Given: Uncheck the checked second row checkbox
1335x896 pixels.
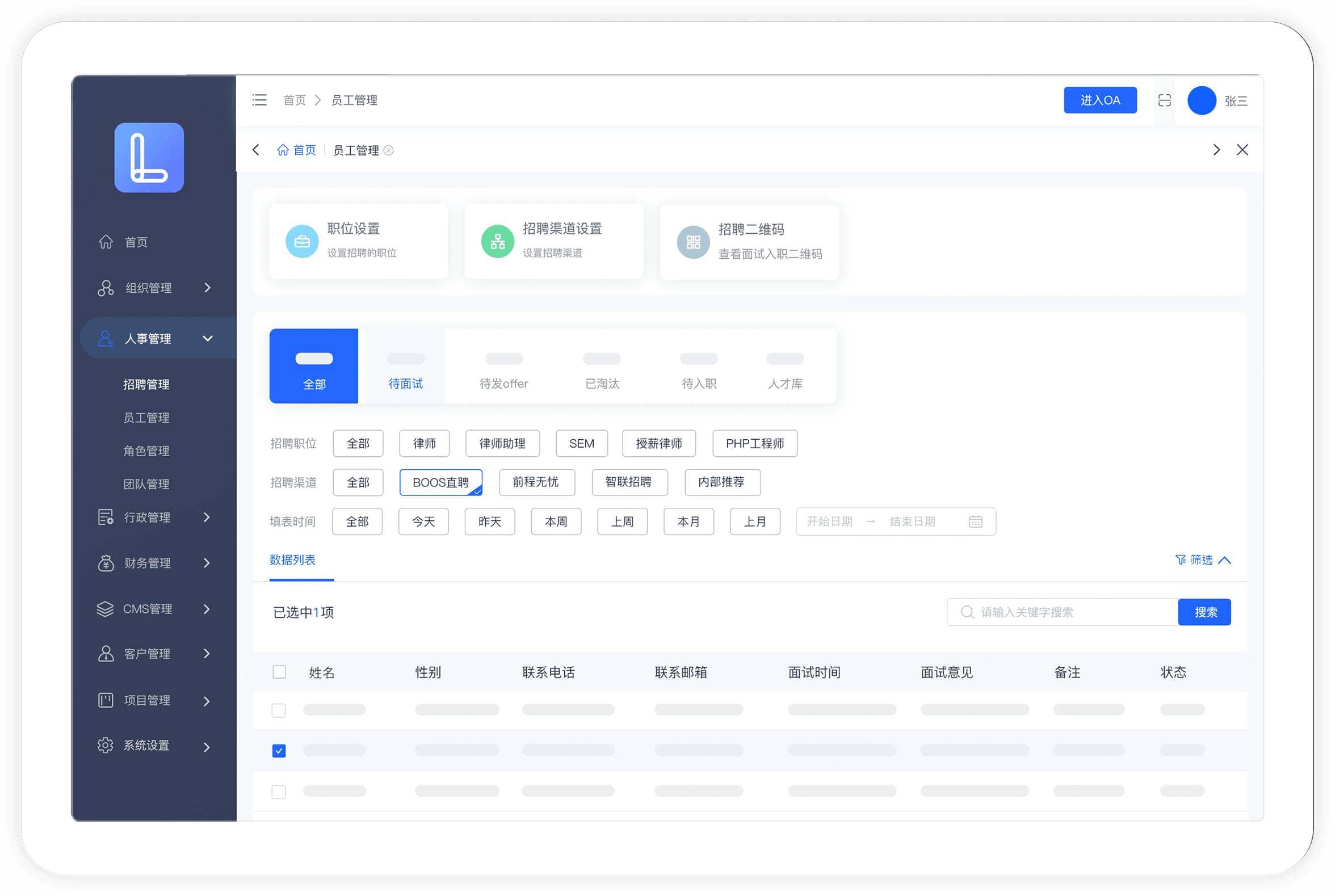Looking at the screenshot, I should (x=279, y=751).
